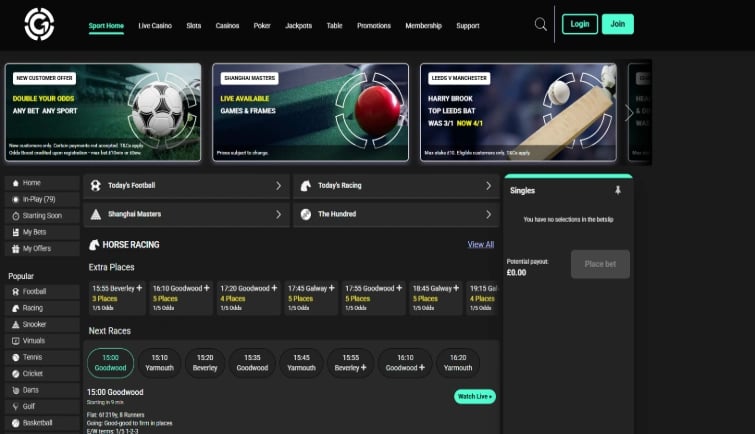Open the Slots menu item

point(194,26)
